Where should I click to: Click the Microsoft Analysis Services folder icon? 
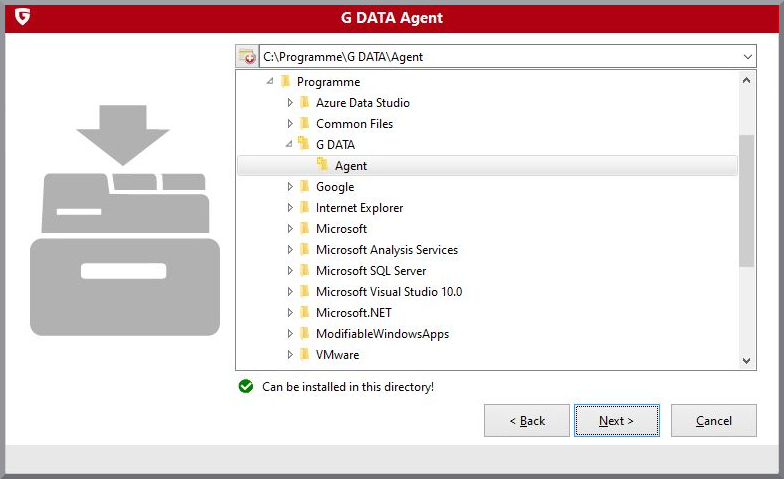304,249
